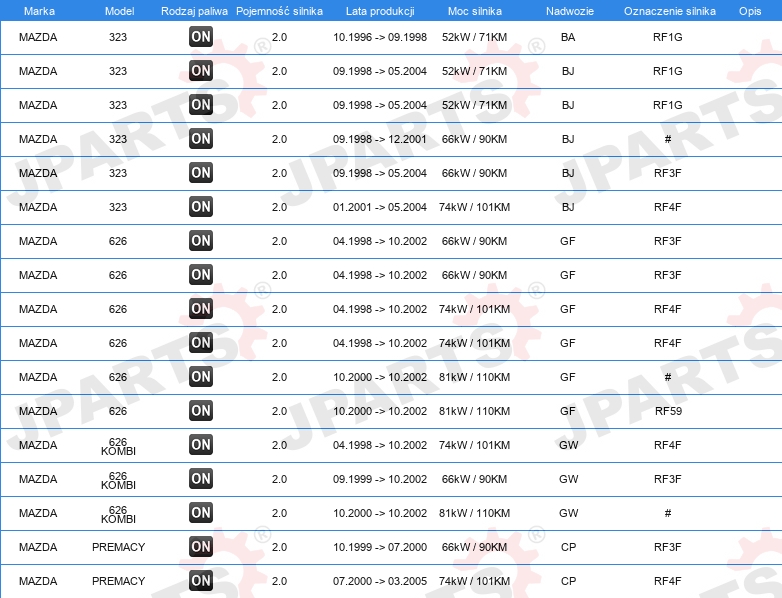
Task: Click the # engine code in the 323 row
Action: (x=668, y=139)
